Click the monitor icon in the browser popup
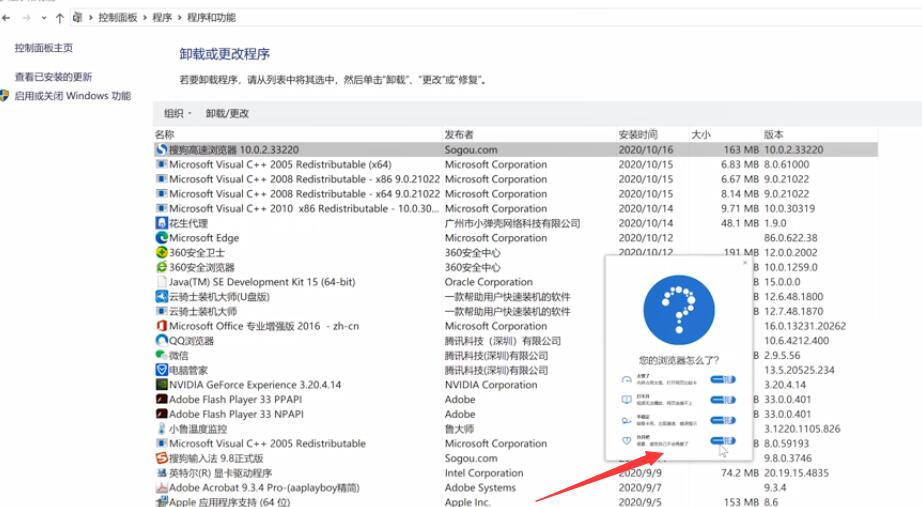 click(x=626, y=400)
